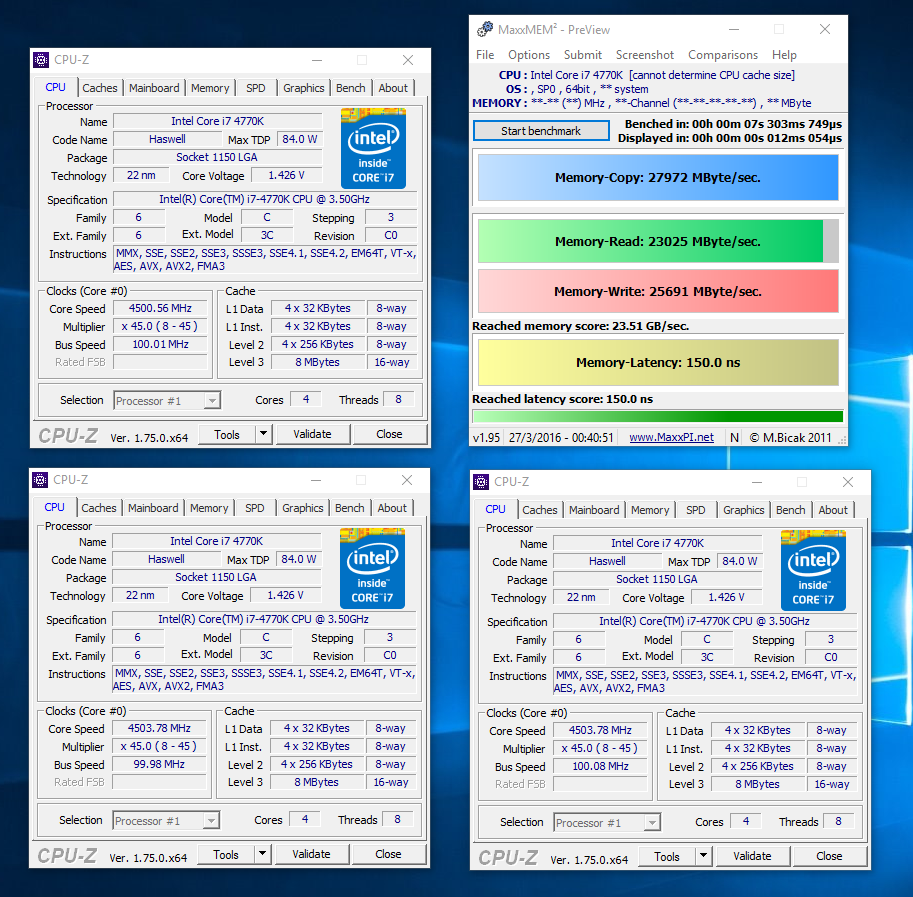Screen dimensions: 913x897
Task: Switch to Caches tab in bottom-left CPU-Z
Action: [98, 508]
